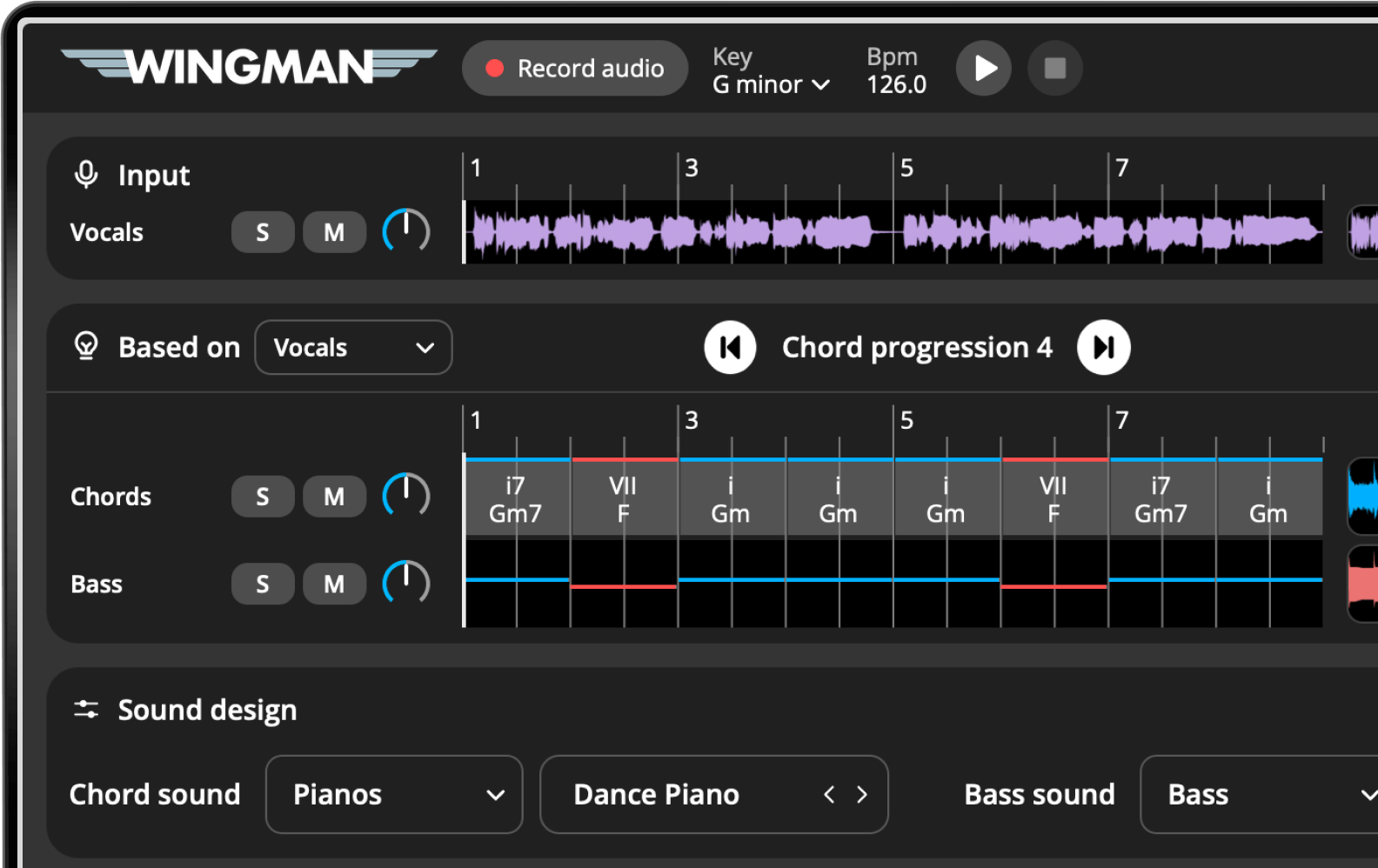Select previous Dance Piano preset arrow
1378x868 pixels.
tap(829, 794)
